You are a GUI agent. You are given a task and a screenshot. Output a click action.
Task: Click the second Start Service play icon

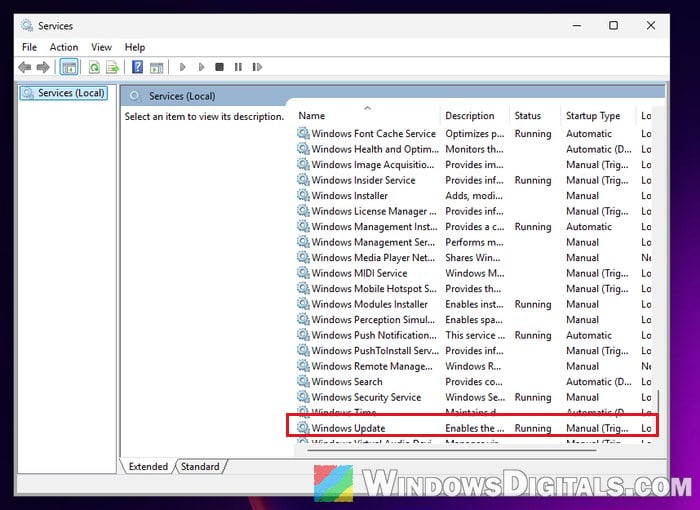click(x=201, y=67)
